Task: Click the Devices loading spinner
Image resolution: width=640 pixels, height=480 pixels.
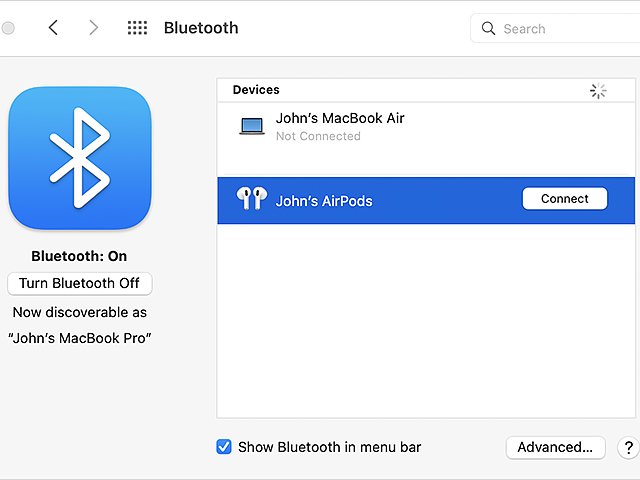Action: click(x=598, y=90)
